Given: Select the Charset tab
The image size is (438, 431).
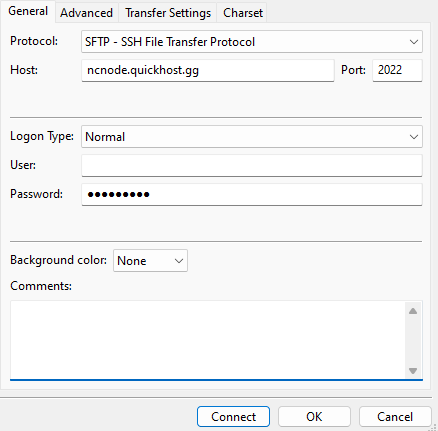Looking at the screenshot, I should (243, 13).
